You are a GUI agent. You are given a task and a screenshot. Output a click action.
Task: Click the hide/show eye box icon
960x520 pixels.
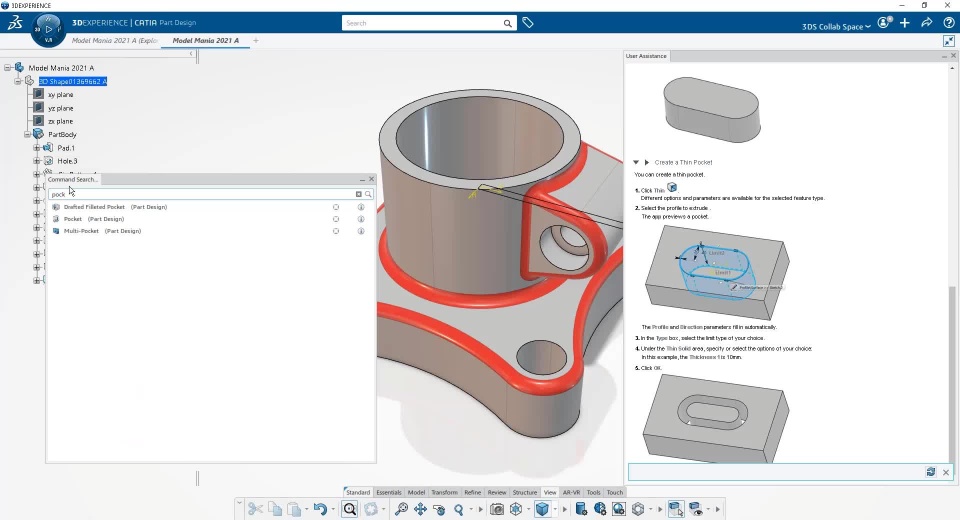pyautogui.click(x=696, y=509)
